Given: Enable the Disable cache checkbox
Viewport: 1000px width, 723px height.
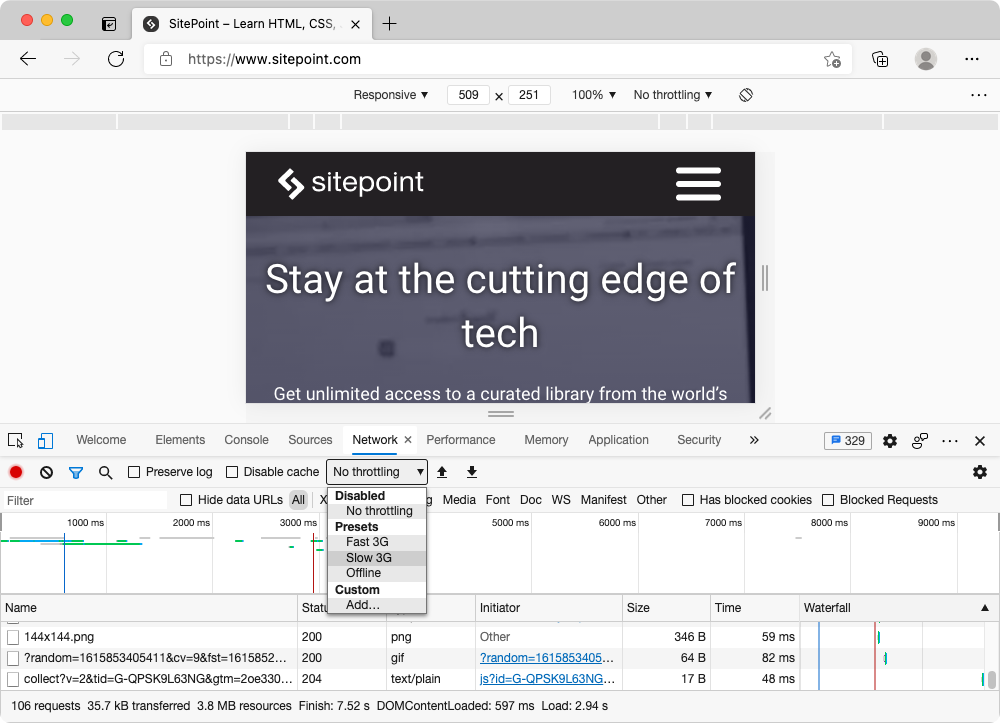Looking at the screenshot, I should [x=232, y=471].
